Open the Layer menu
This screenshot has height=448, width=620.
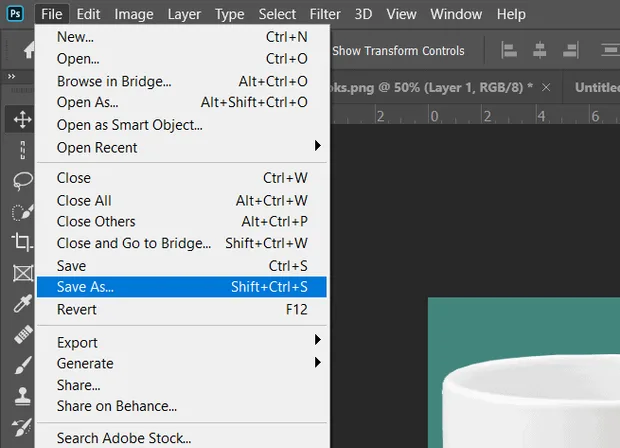184,14
